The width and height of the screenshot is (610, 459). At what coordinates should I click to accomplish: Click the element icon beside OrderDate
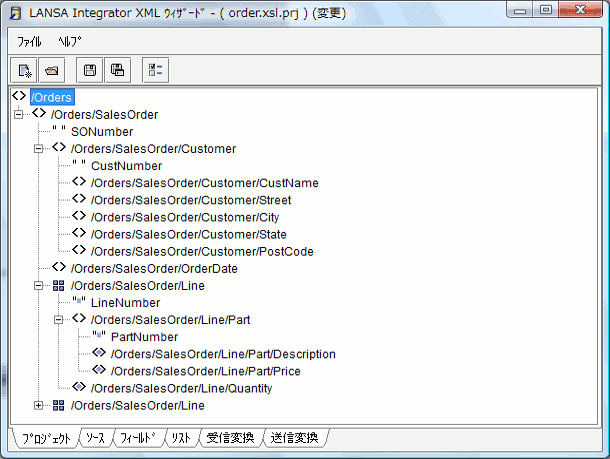point(59,267)
